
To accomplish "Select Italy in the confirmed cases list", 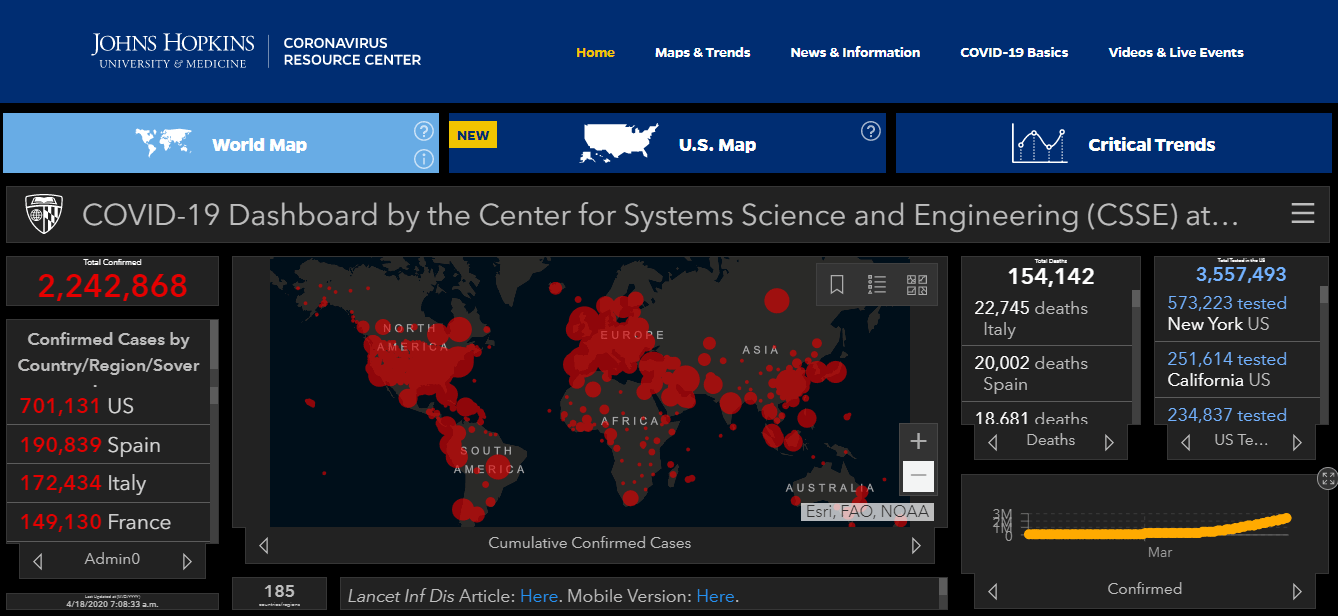I will coord(108,483).
